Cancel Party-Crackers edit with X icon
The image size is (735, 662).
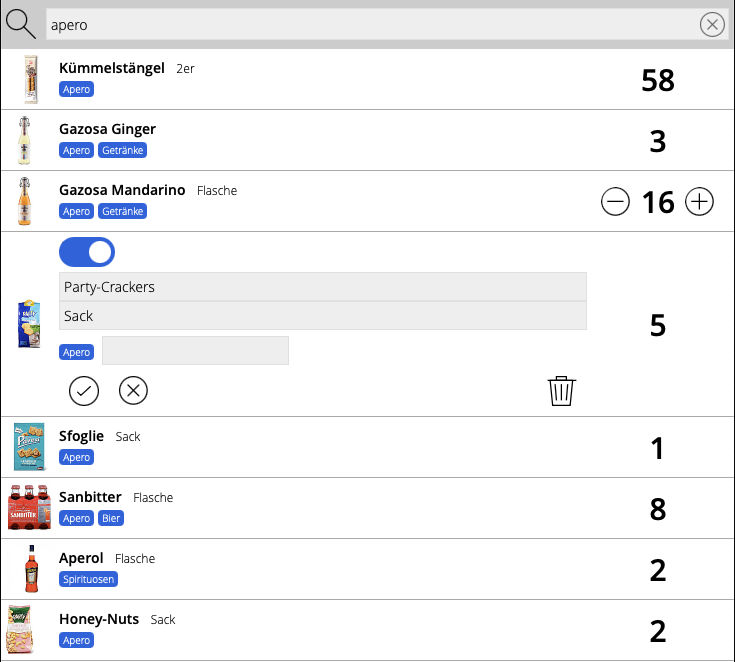[x=133, y=390]
